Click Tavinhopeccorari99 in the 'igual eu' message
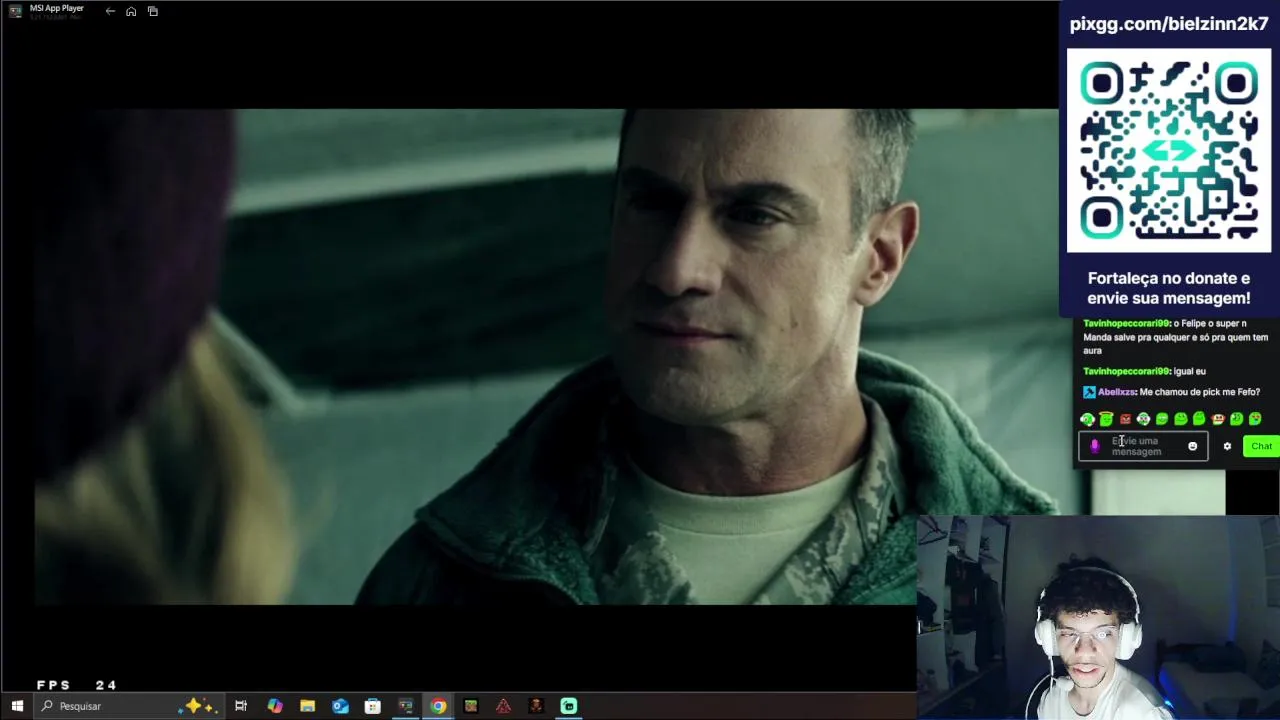 point(1127,371)
